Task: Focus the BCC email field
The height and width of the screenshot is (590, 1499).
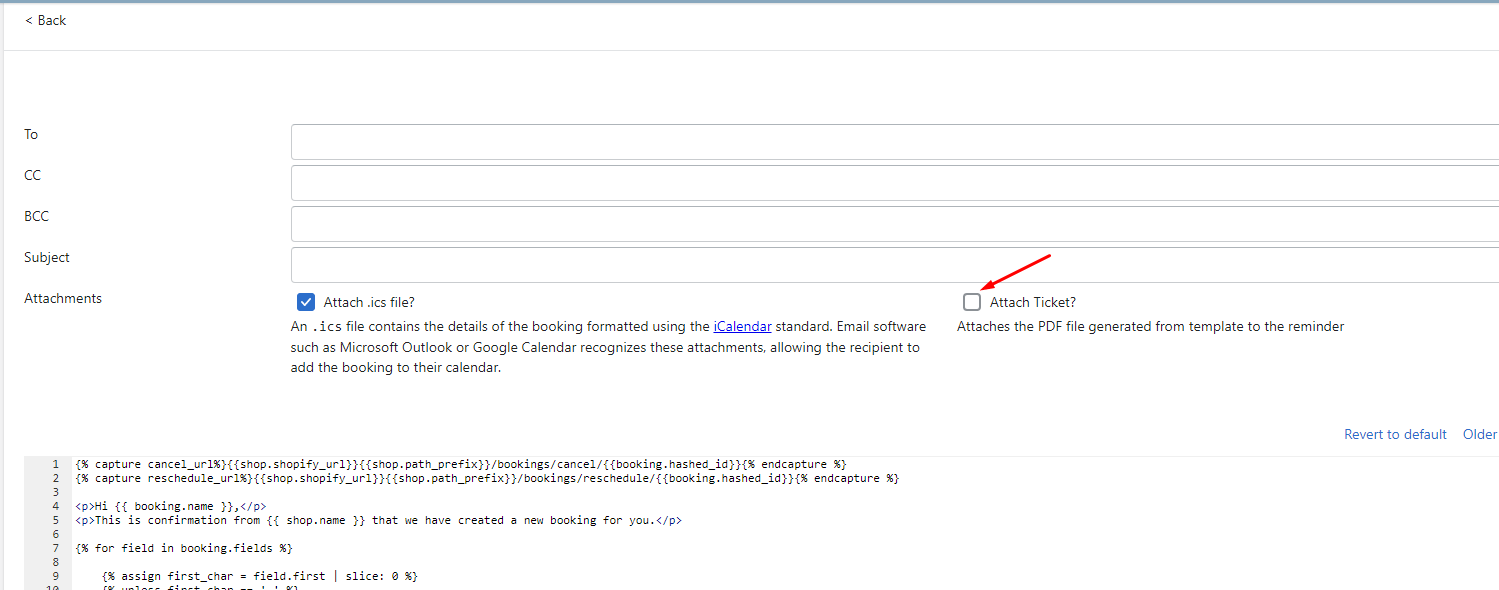Action: pos(895,224)
